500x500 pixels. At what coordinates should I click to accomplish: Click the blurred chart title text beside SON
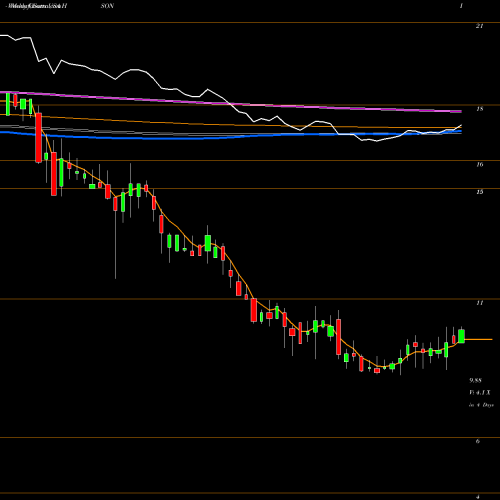point(37,6)
